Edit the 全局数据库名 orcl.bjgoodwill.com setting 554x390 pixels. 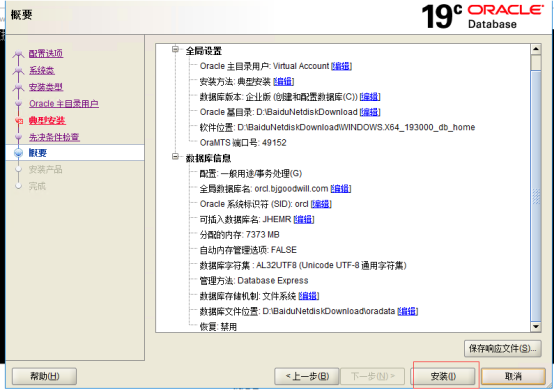(341, 189)
